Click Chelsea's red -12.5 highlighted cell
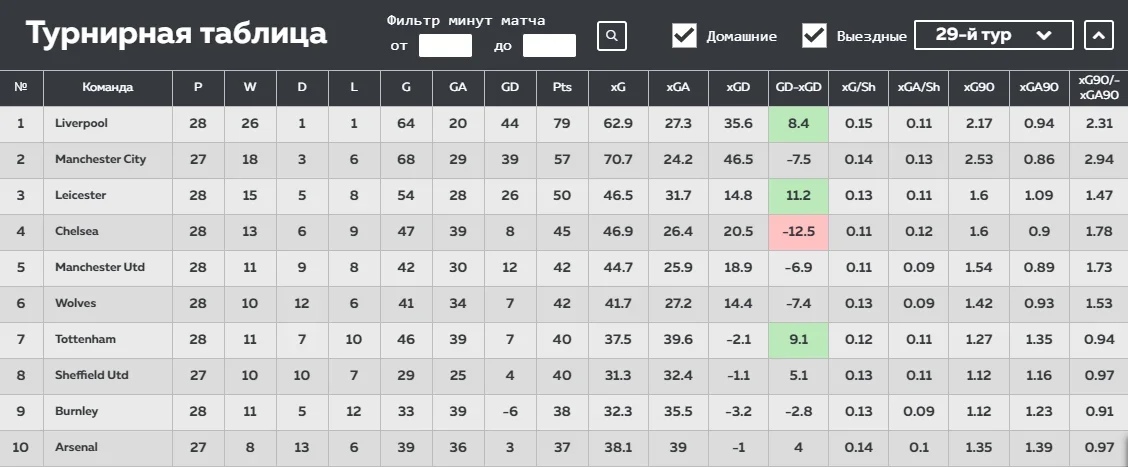1128x467 pixels. (x=798, y=231)
